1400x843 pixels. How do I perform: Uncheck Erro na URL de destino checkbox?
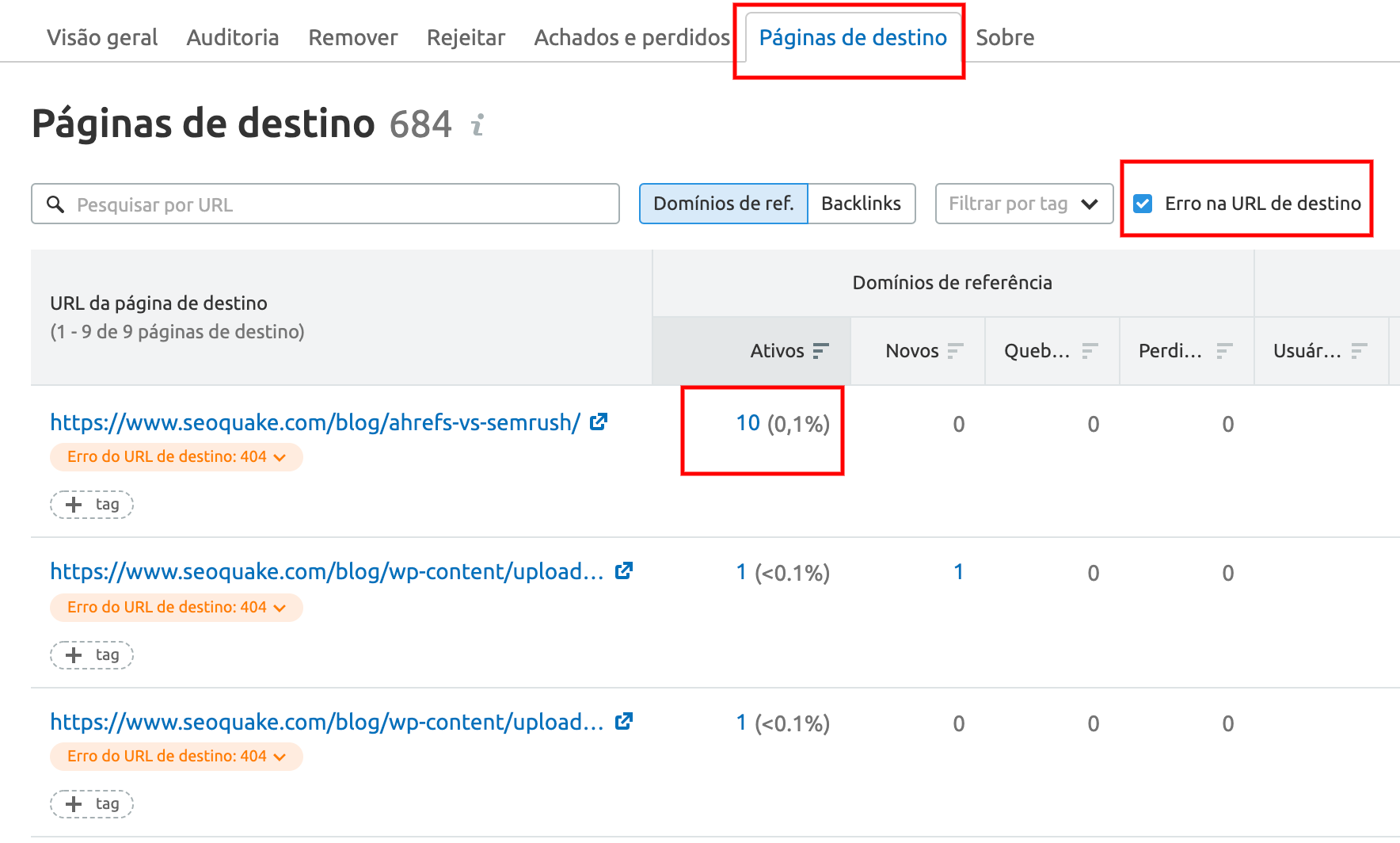tap(1143, 204)
